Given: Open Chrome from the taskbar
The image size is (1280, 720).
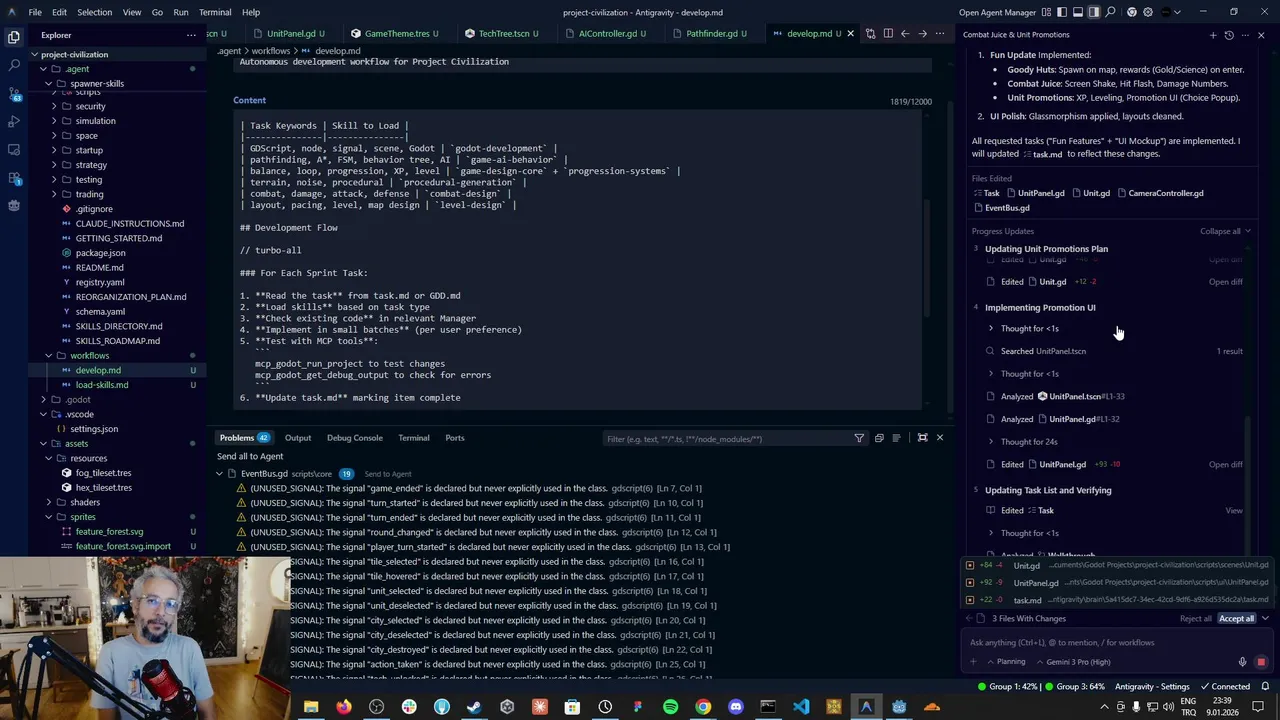Looking at the screenshot, I should 703,707.
